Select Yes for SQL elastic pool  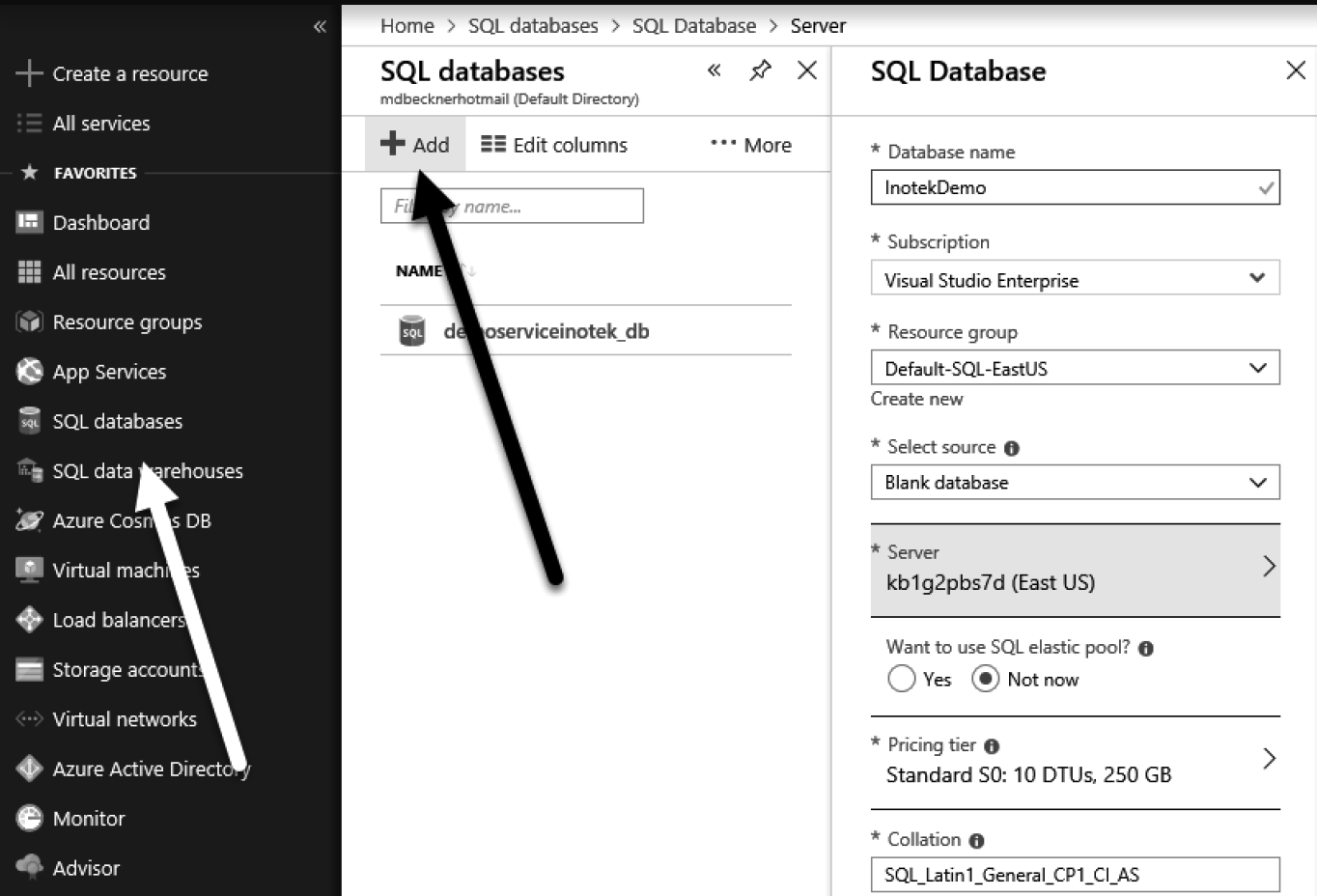(901, 679)
